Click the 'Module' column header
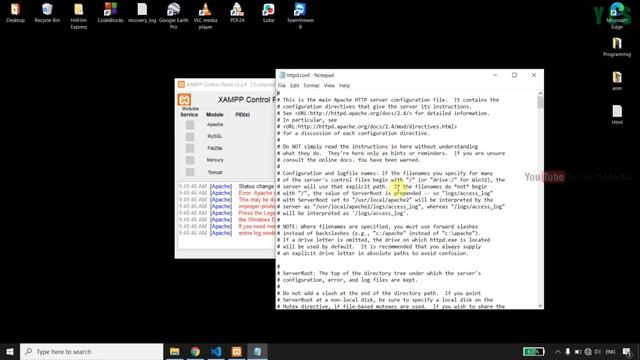Screen dimensions: 640x360 215,115
